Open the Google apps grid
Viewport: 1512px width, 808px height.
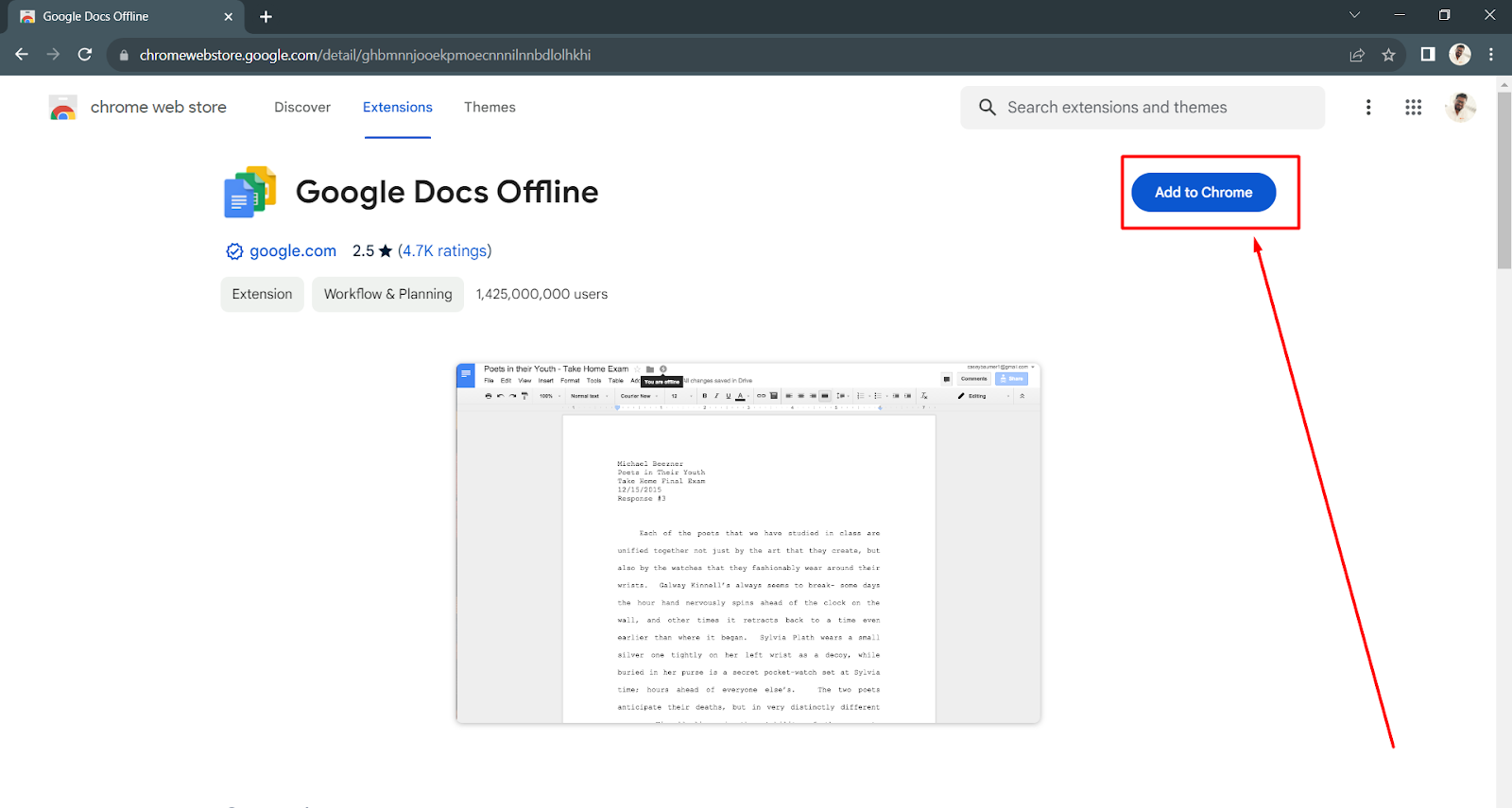coord(1414,108)
